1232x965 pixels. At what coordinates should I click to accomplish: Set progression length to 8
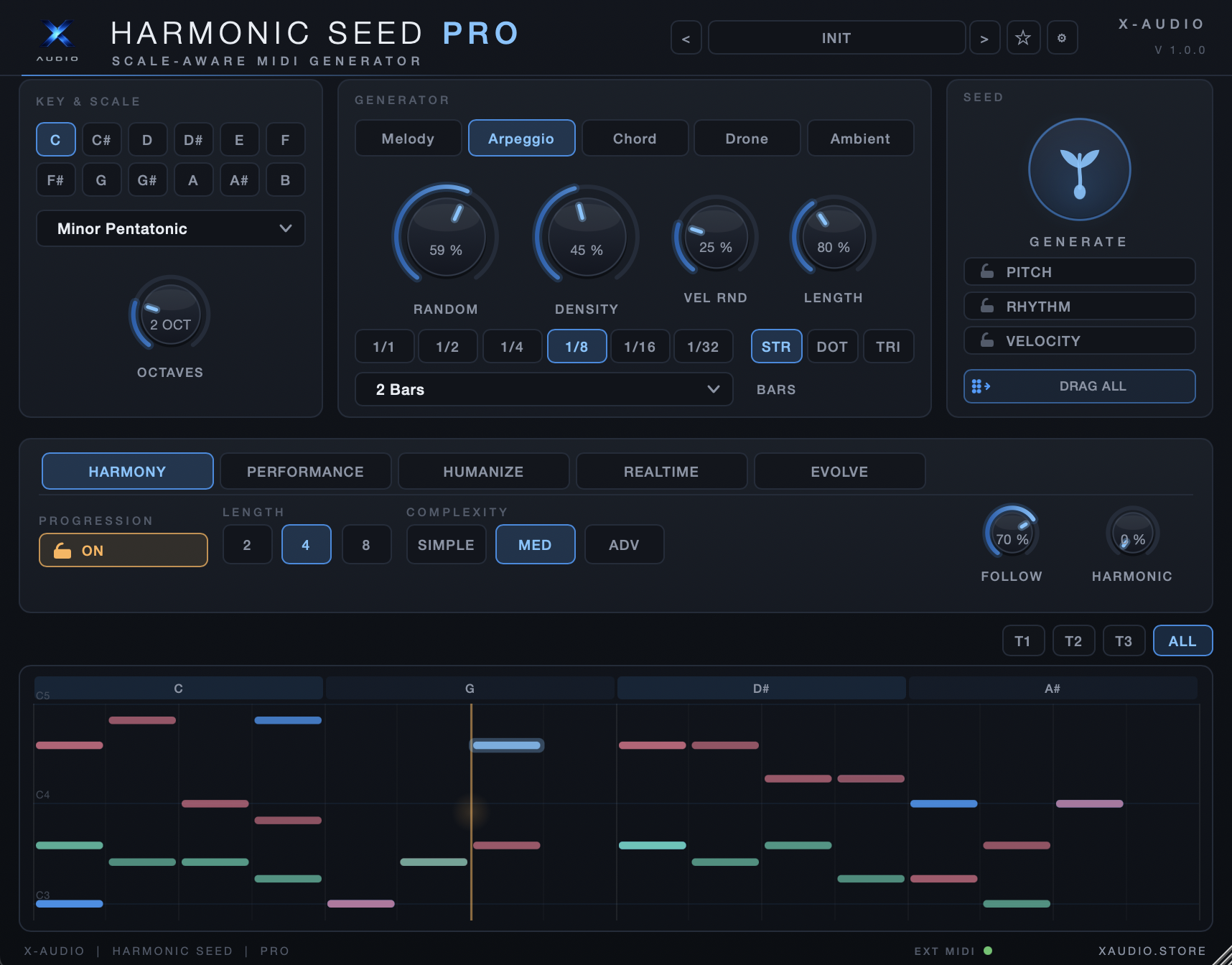click(x=366, y=544)
